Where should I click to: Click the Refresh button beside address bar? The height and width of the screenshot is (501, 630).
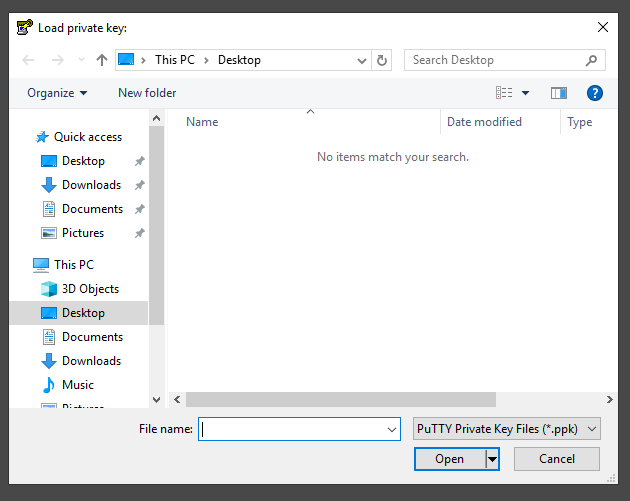coord(382,60)
